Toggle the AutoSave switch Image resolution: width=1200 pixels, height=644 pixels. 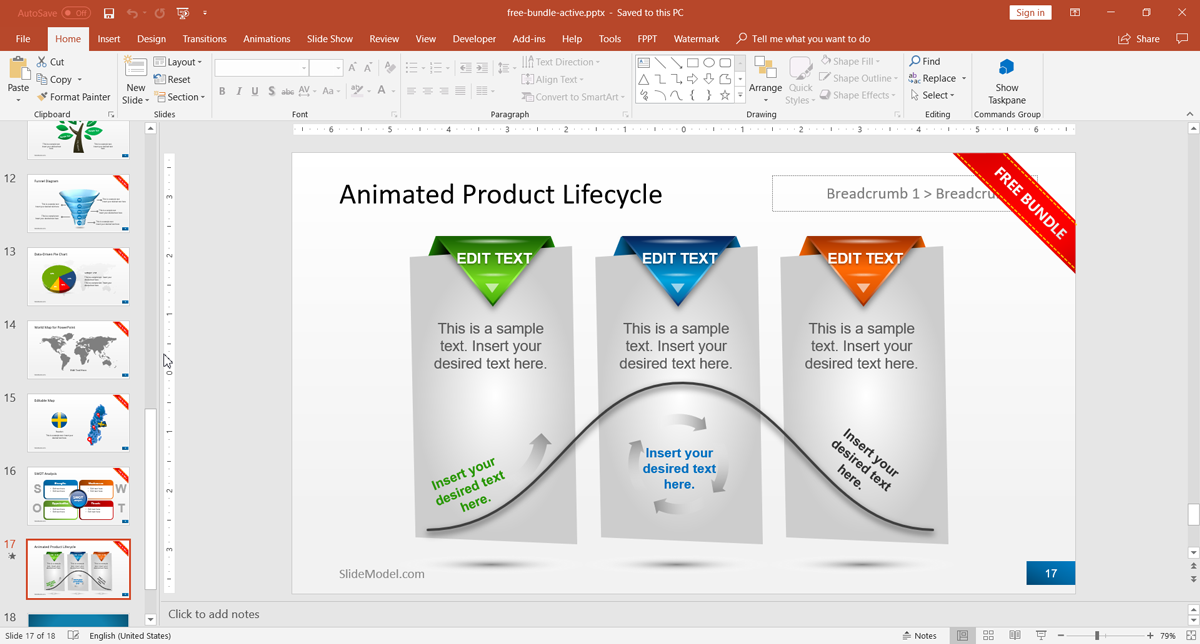pyautogui.click(x=76, y=13)
